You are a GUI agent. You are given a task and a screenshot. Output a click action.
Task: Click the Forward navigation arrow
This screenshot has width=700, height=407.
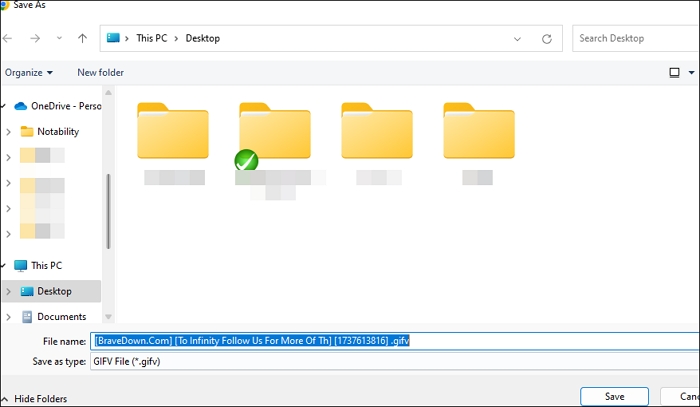(x=33, y=39)
